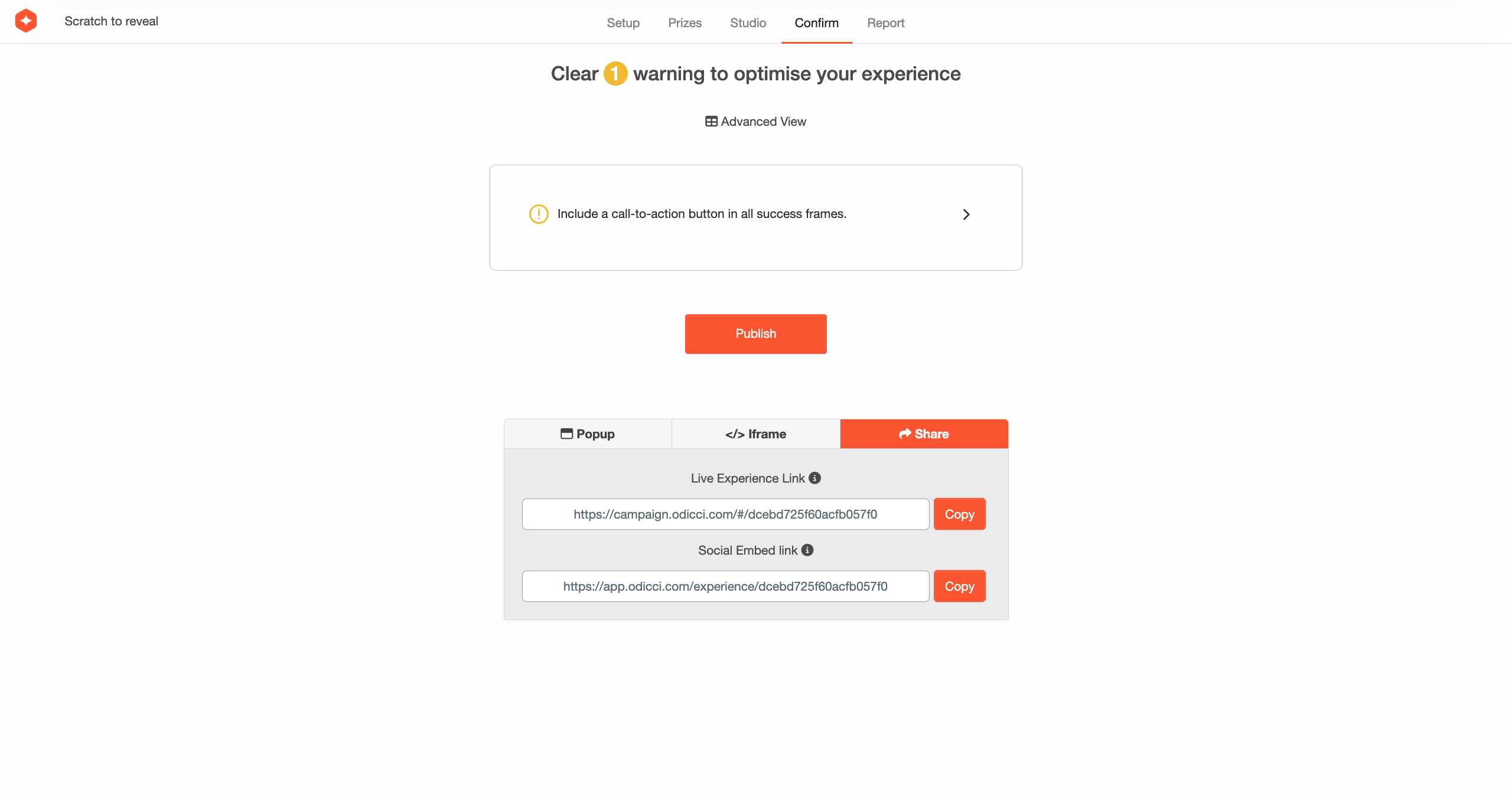Switch to the Popup embed tab
The height and width of the screenshot is (798, 1512).
(x=588, y=434)
